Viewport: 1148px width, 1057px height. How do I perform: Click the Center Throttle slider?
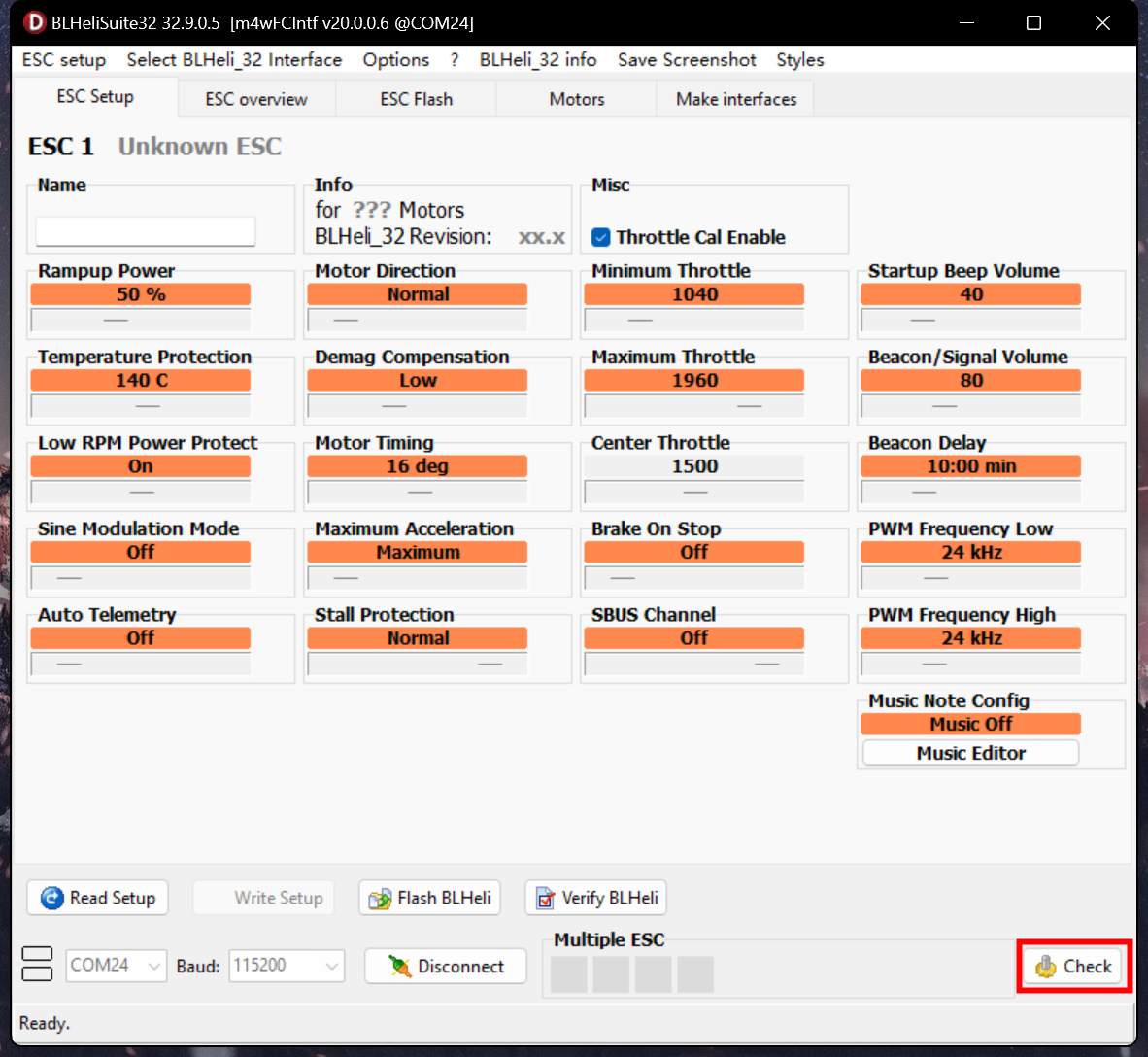(x=694, y=492)
